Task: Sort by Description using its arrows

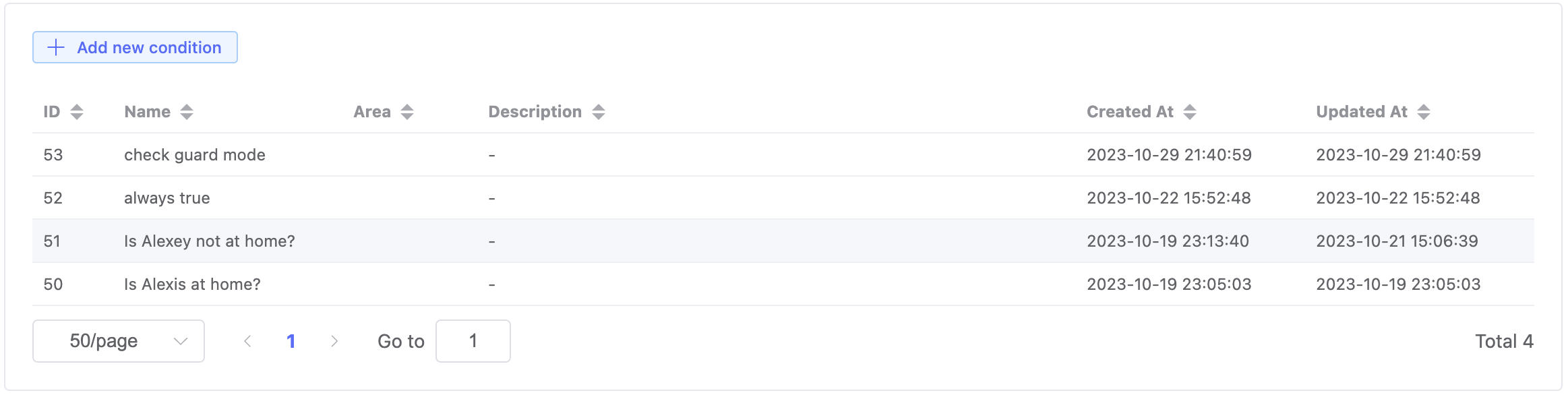Action: 599,112
